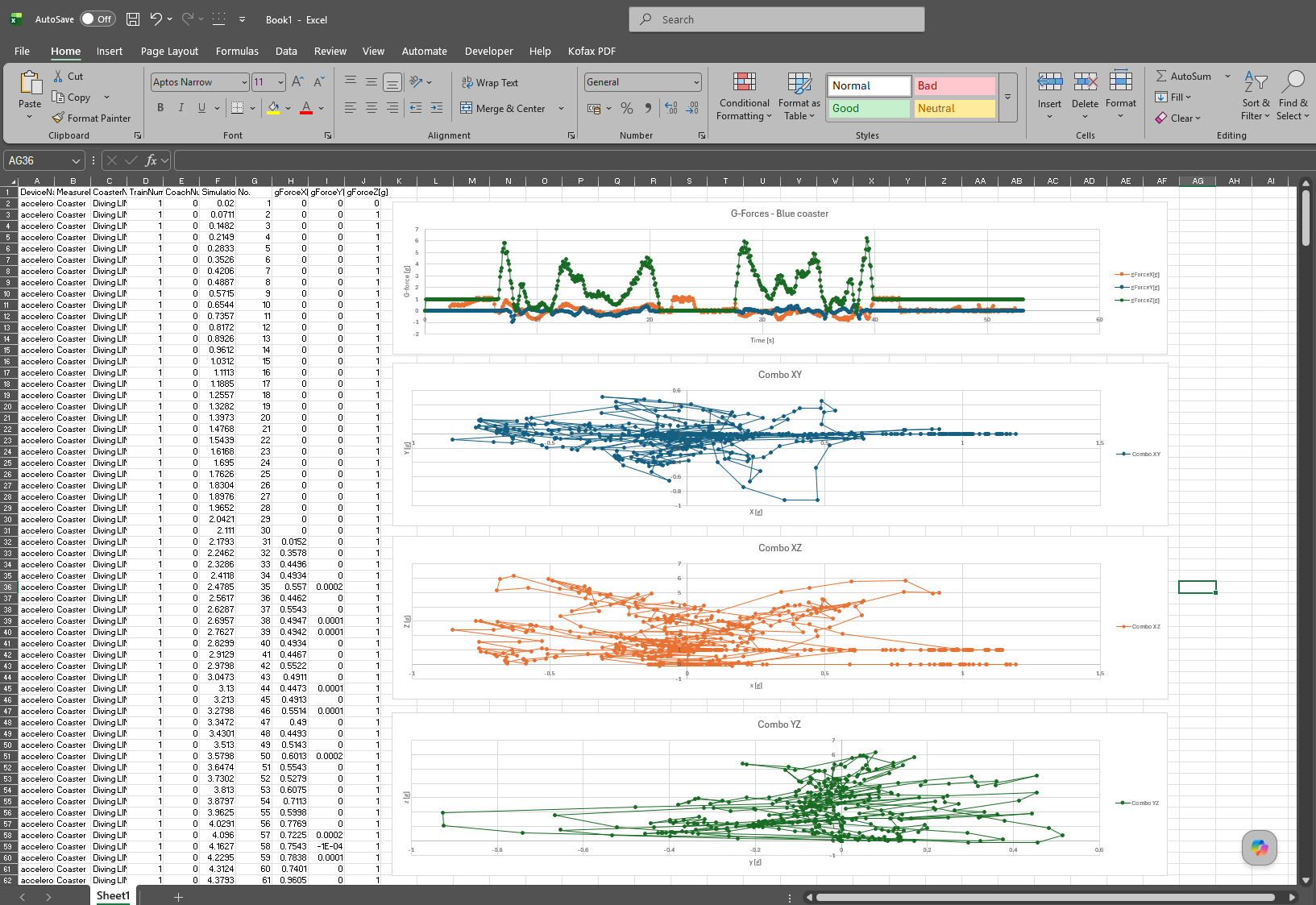Apply the Good cell style
The height and width of the screenshot is (905, 1316).
click(x=869, y=108)
